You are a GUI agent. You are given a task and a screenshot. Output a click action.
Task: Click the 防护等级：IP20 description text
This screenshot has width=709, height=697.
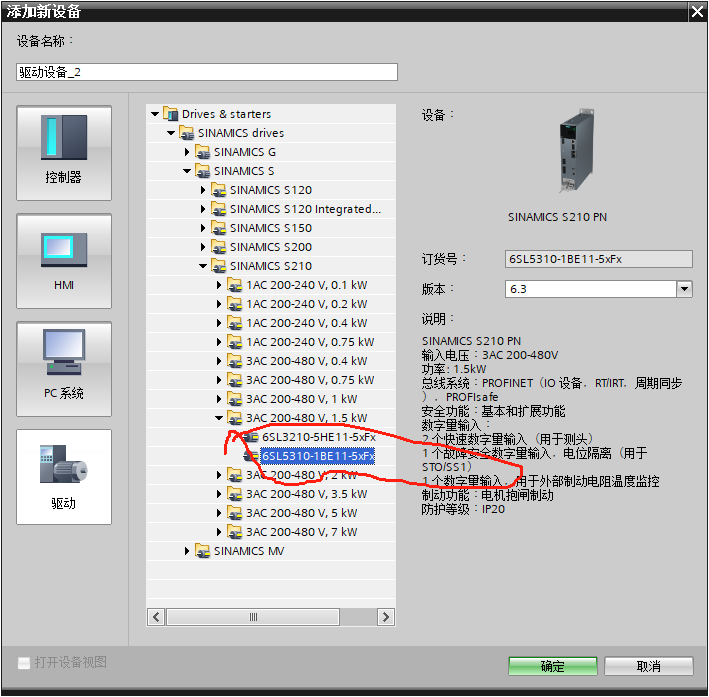pyautogui.click(x=463, y=509)
